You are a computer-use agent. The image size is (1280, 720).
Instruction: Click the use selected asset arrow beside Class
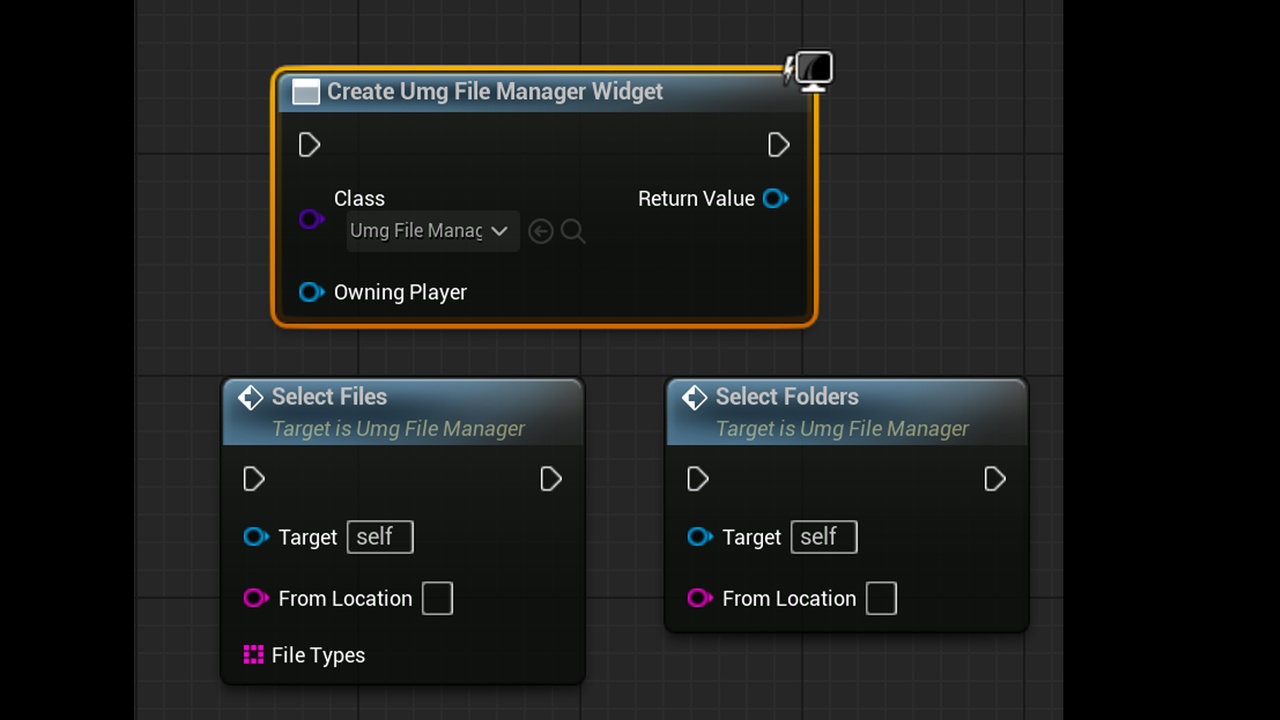540,232
